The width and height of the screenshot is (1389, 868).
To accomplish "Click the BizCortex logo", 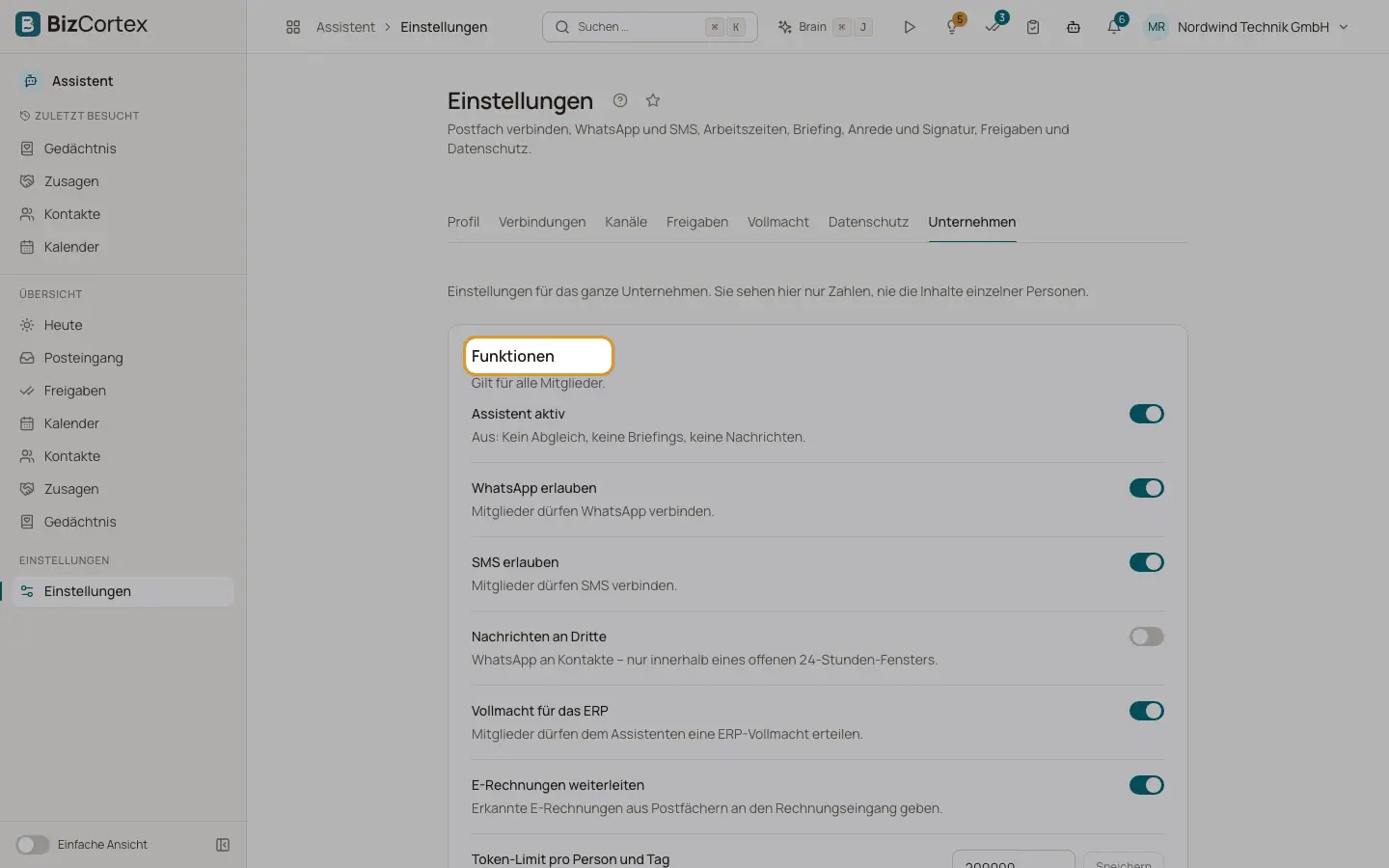I will tap(82, 24).
